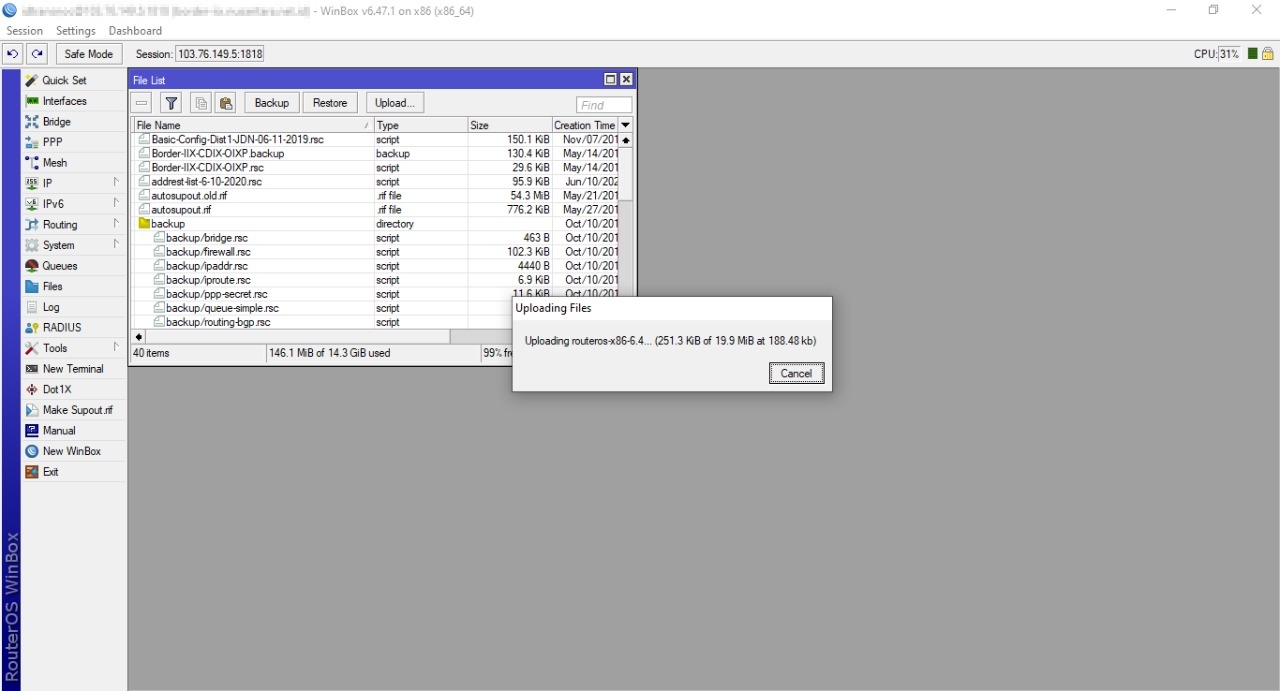Click the horizontal scrollbar left arrow in File List
This screenshot has width=1280, height=691.
pos(139,337)
